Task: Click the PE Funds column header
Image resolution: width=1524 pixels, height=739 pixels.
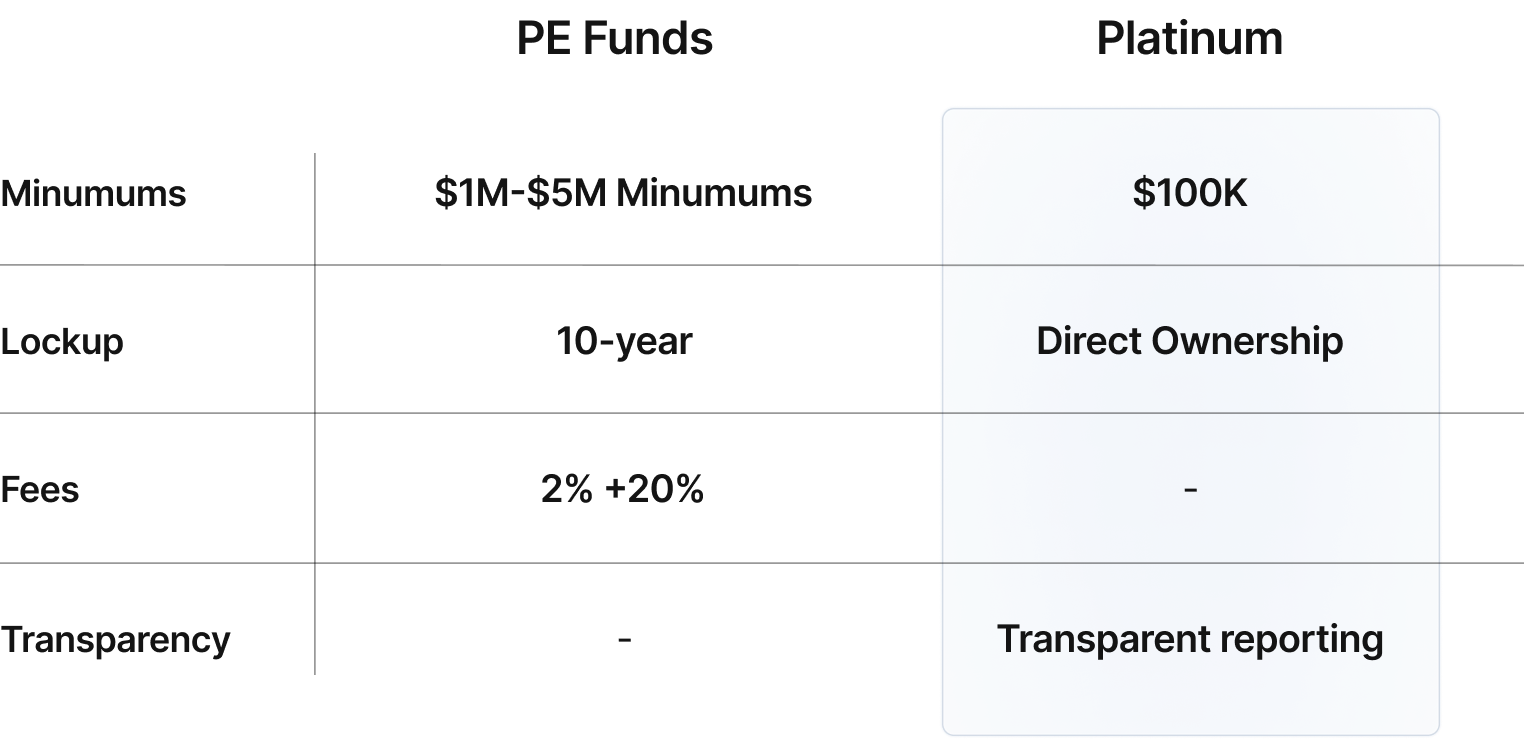Action: pyautogui.click(x=614, y=40)
